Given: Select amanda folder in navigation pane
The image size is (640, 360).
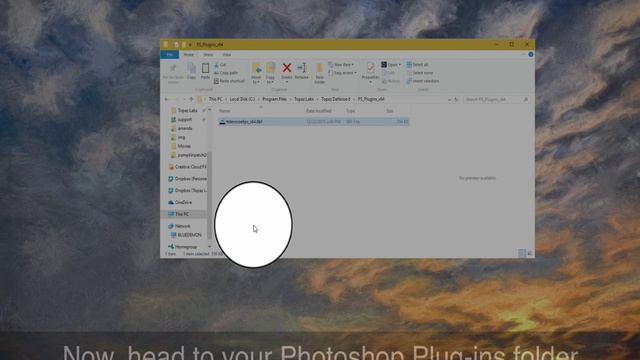Looking at the screenshot, I should (184, 128).
